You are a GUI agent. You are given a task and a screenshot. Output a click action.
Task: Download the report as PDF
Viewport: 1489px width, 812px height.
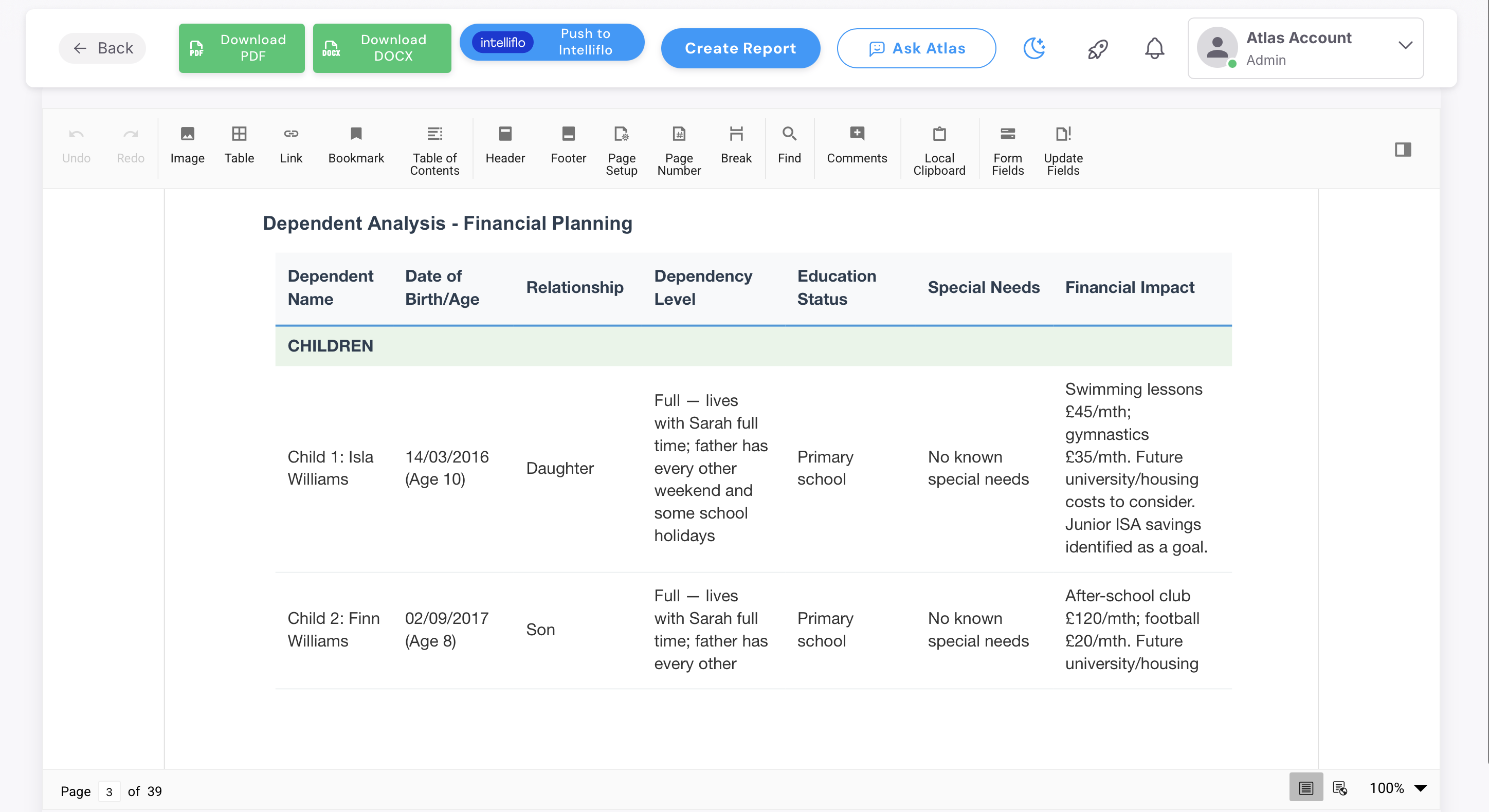[242, 48]
